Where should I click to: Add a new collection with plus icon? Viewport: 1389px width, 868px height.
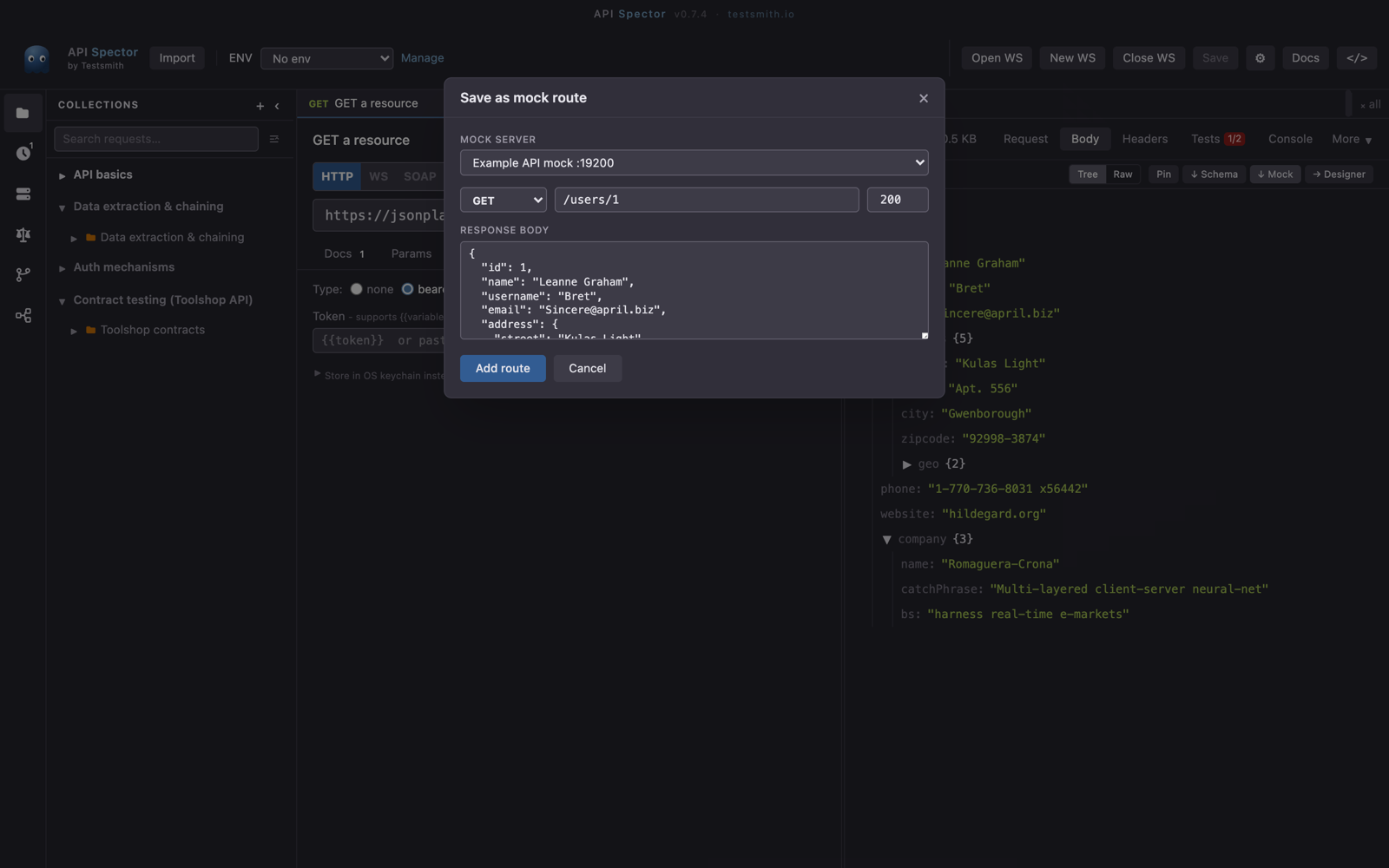[260, 106]
